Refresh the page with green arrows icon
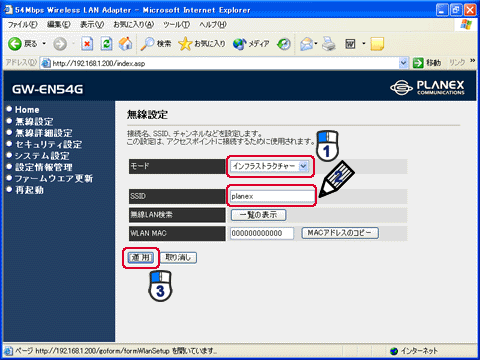480x360 pixels. coord(106,44)
